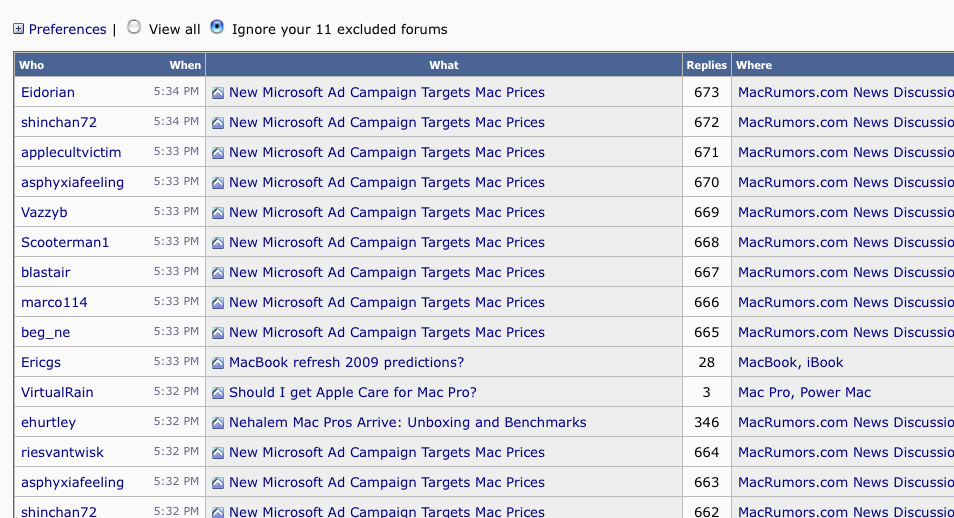Click post icon in the blastair row
This screenshot has width=954, height=518.
tap(218, 273)
